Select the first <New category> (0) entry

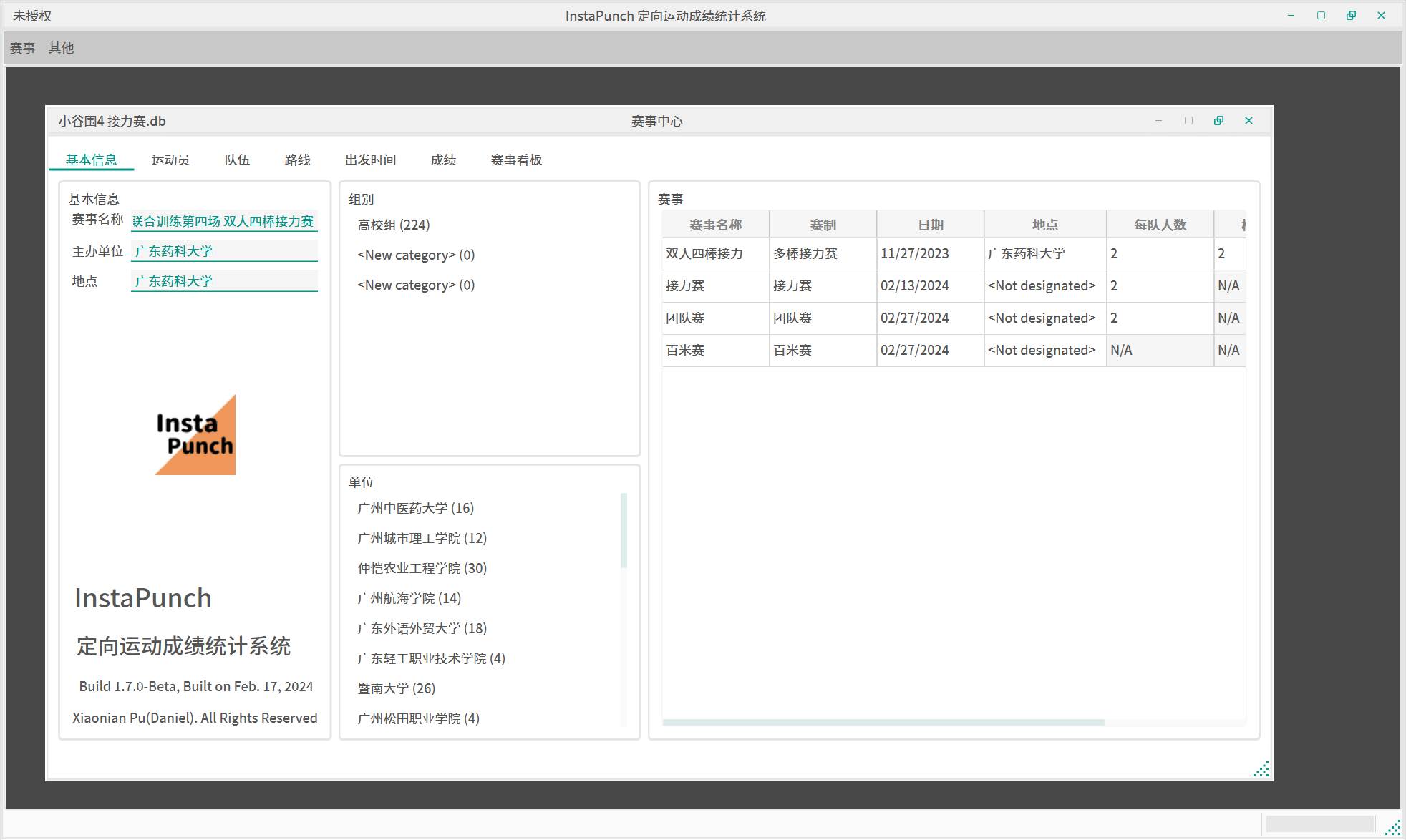(416, 255)
